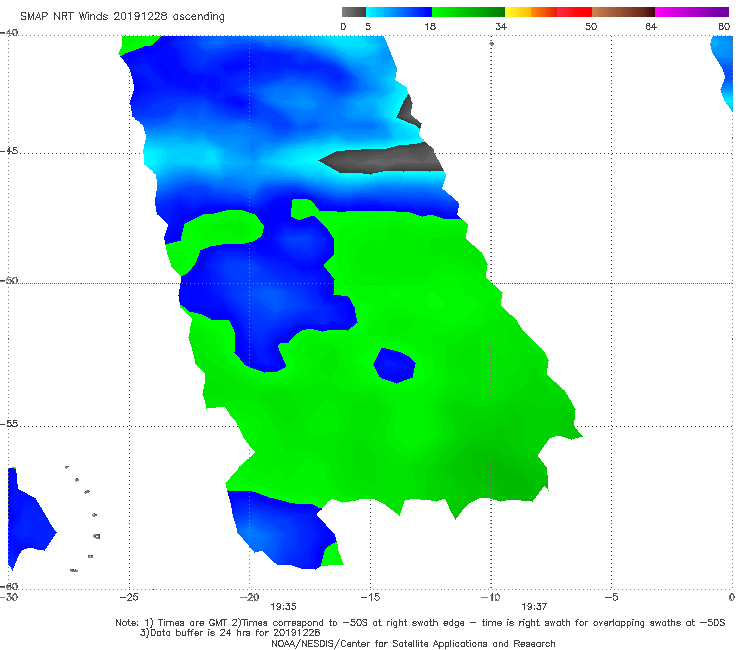
Task: Click the color bar label "50"
Action: pyautogui.click(x=591, y=26)
